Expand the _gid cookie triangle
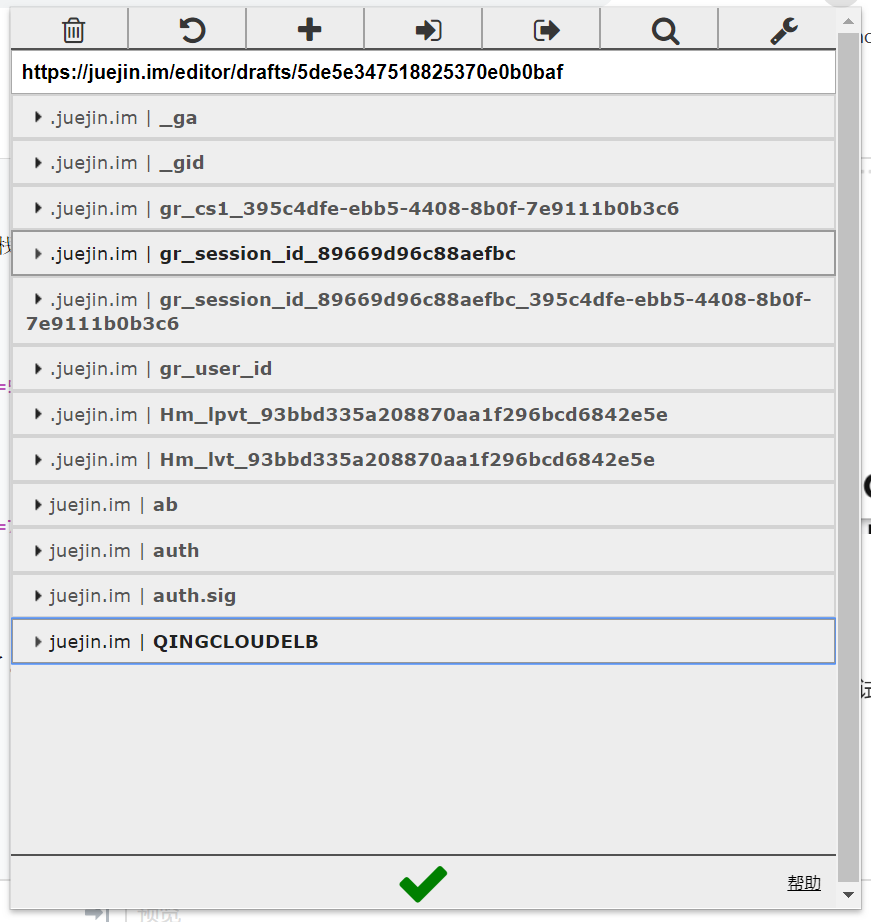 [38, 162]
